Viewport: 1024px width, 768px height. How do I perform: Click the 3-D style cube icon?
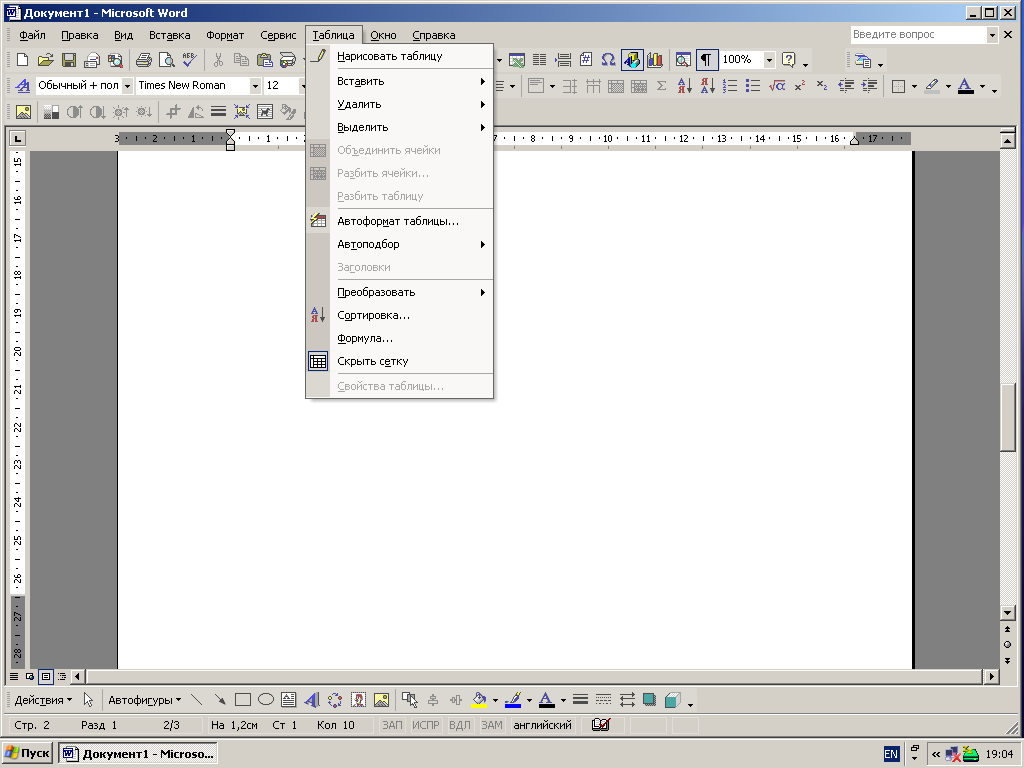pos(673,700)
